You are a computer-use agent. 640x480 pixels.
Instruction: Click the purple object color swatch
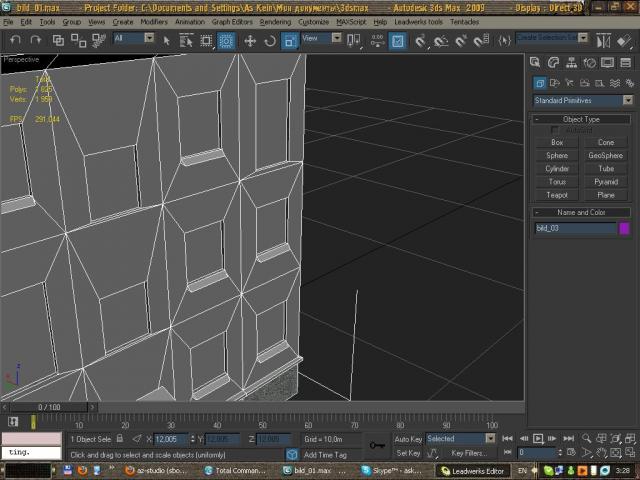click(625, 228)
